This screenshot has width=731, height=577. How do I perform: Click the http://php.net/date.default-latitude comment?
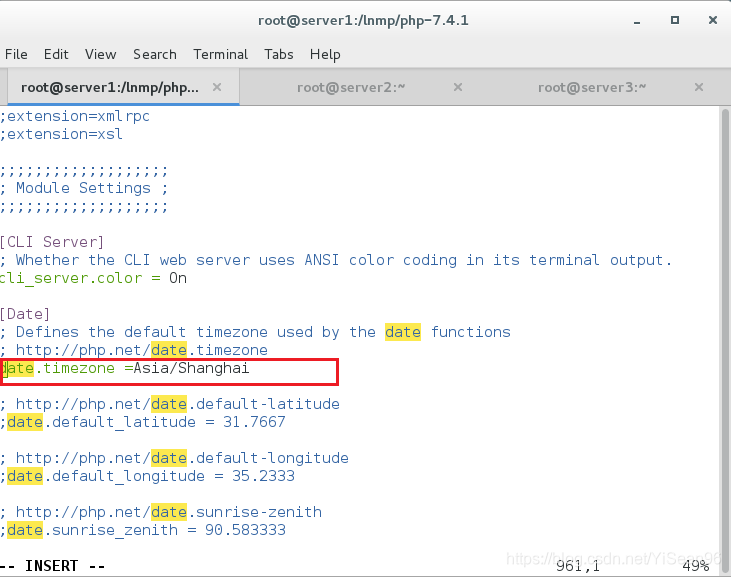(x=170, y=404)
